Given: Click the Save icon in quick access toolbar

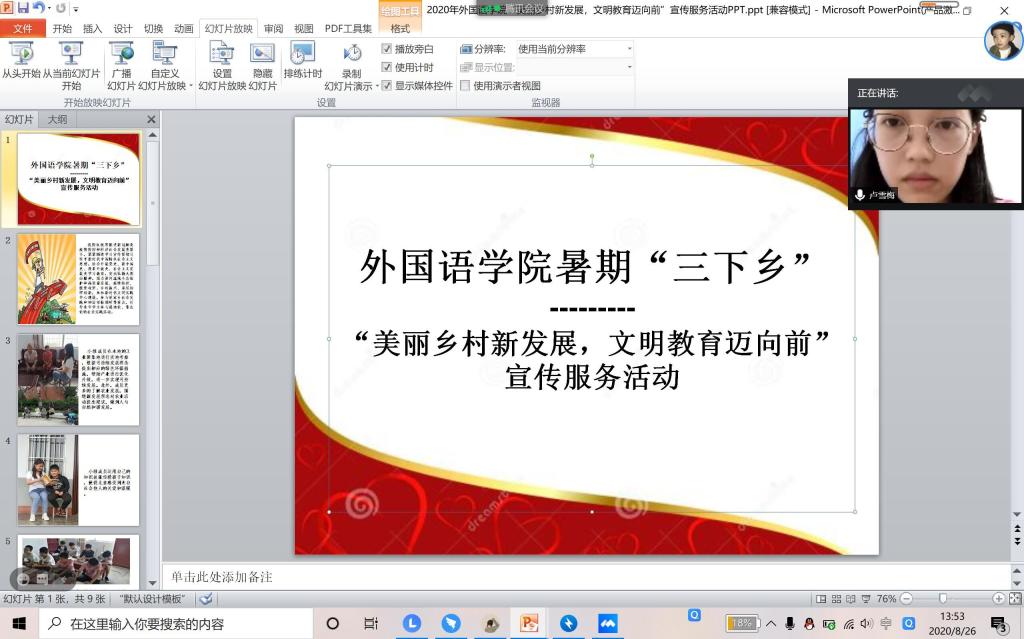Looking at the screenshot, I should 22,8.
